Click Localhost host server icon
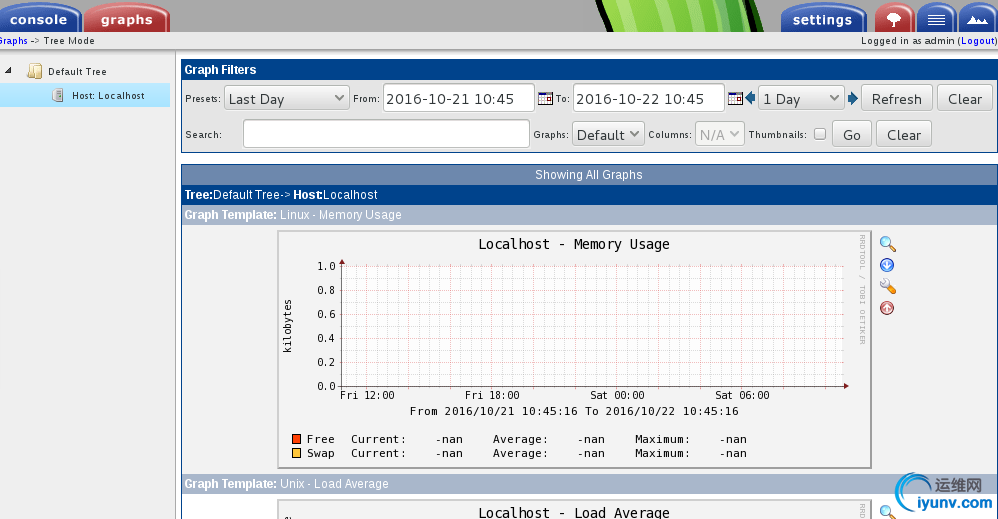Viewport: 998px width, 519px height. pyautogui.click(x=58, y=96)
